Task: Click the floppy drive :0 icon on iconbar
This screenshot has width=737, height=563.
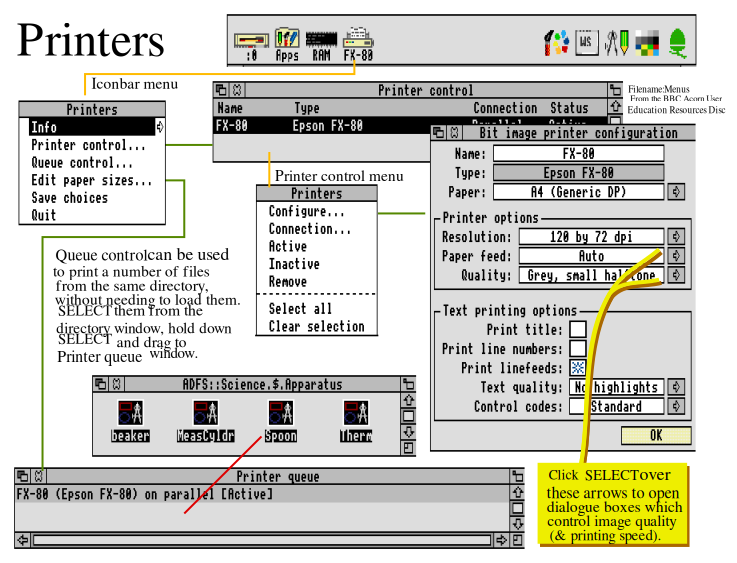Action: pos(251,45)
